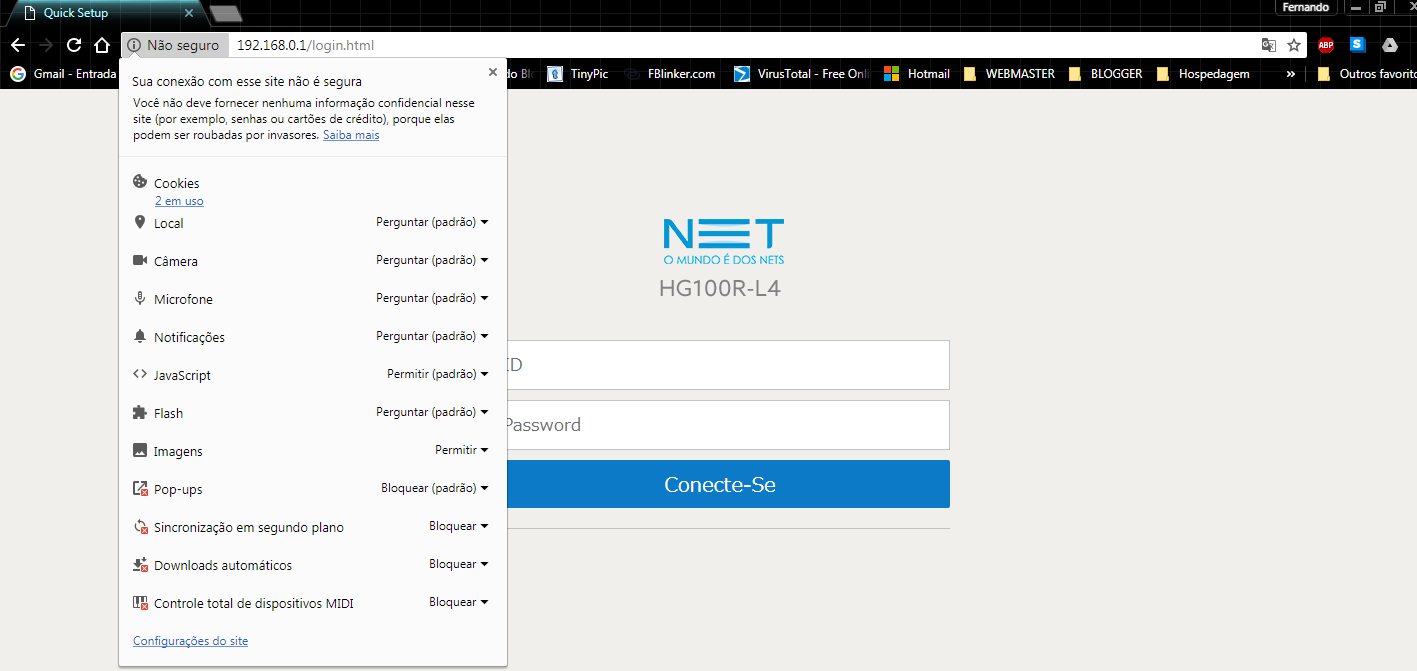Click the Fernando profile button
1417x671 pixels.
coord(1306,7)
